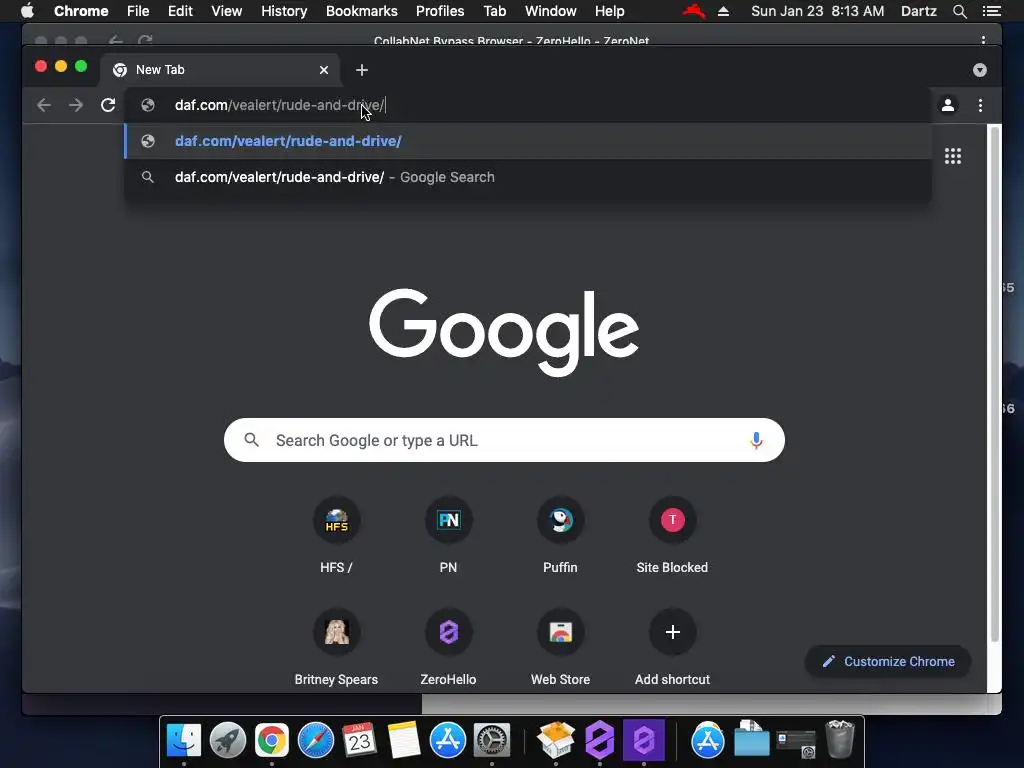Open the Puffin shortcut
Viewport: 1024px width, 768px height.
[x=560, y=536]
